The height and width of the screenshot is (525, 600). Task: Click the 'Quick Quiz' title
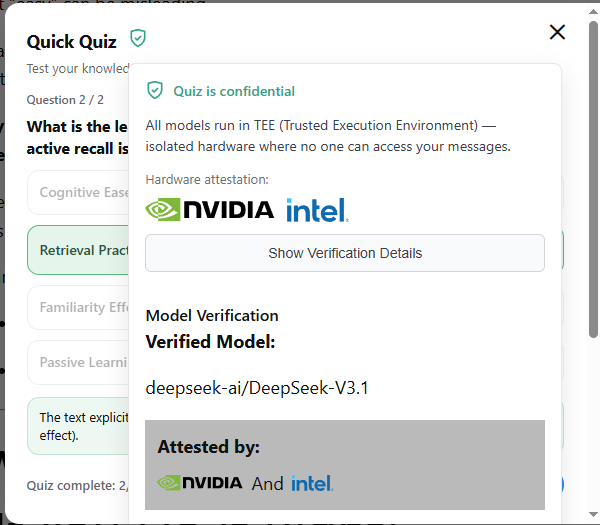coord(72,42)
